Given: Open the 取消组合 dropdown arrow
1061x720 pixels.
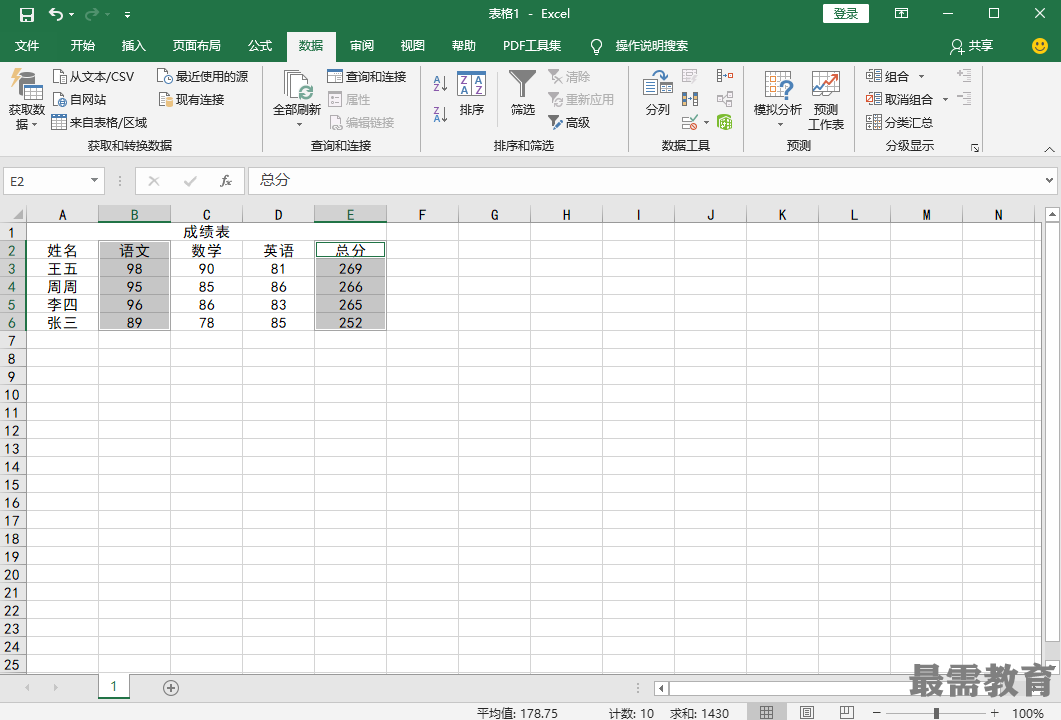Looking at the screenshot, I should click(x=945, y=99).
